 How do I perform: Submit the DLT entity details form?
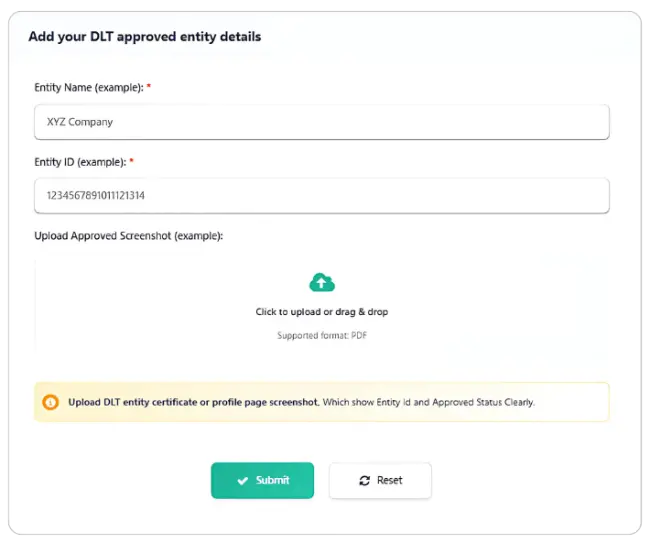pyautogui.click(x=262, y=481)
